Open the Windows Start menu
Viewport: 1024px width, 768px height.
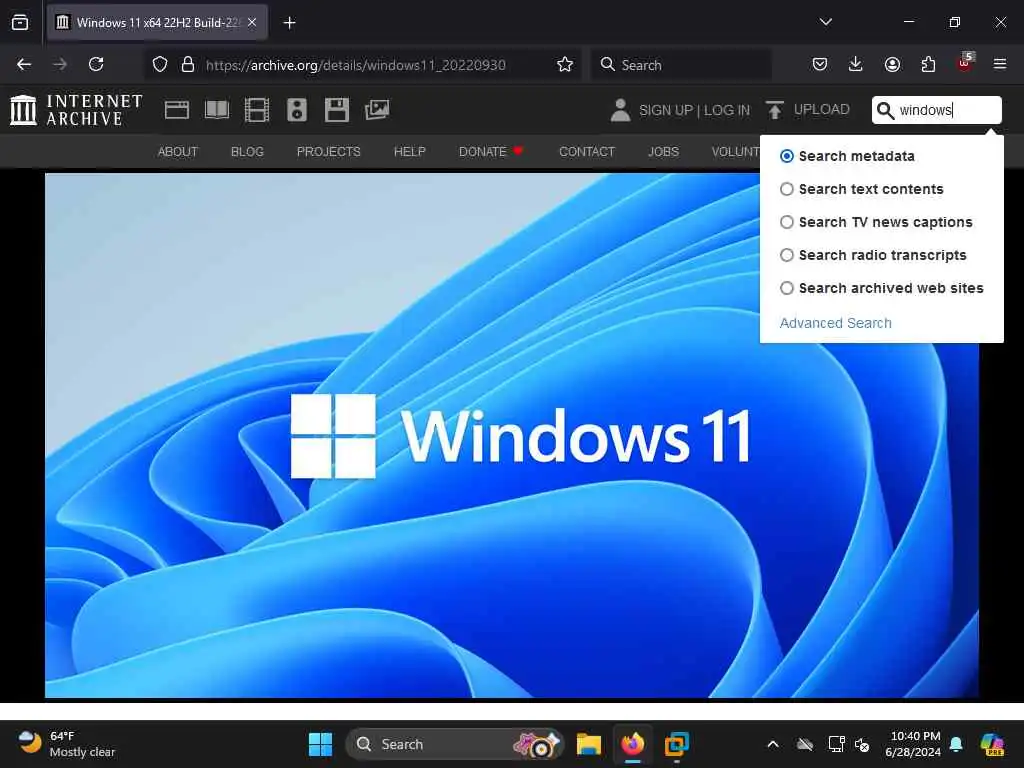[x=320, y=744]
